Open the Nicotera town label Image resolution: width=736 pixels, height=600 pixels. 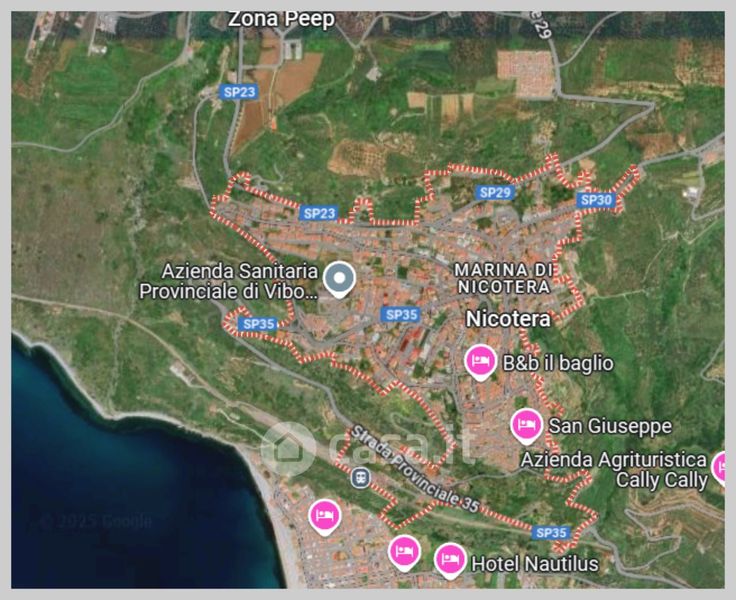pyautogui.click(x=508, y=319)
